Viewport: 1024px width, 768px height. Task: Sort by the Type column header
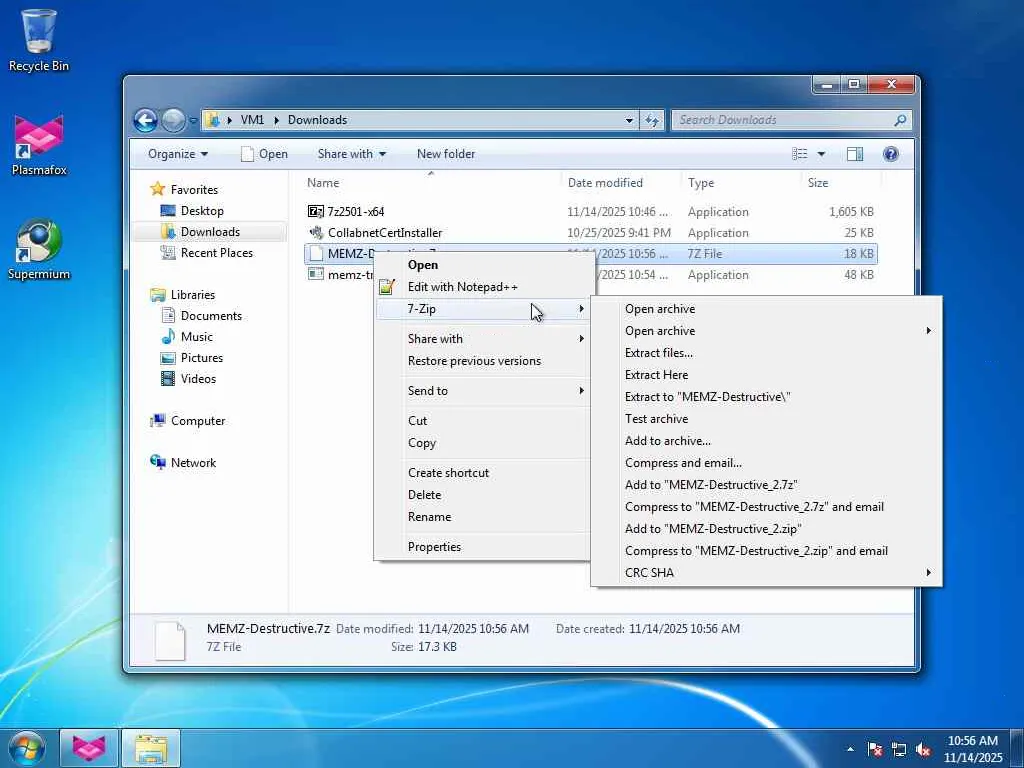click(741, 183)
